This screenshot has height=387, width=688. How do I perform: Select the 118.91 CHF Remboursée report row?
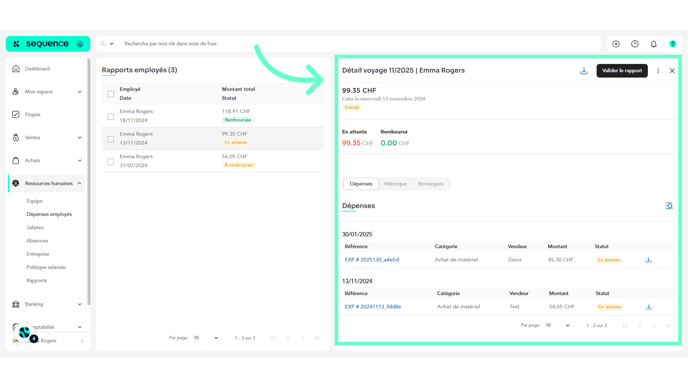coord(213,116)
